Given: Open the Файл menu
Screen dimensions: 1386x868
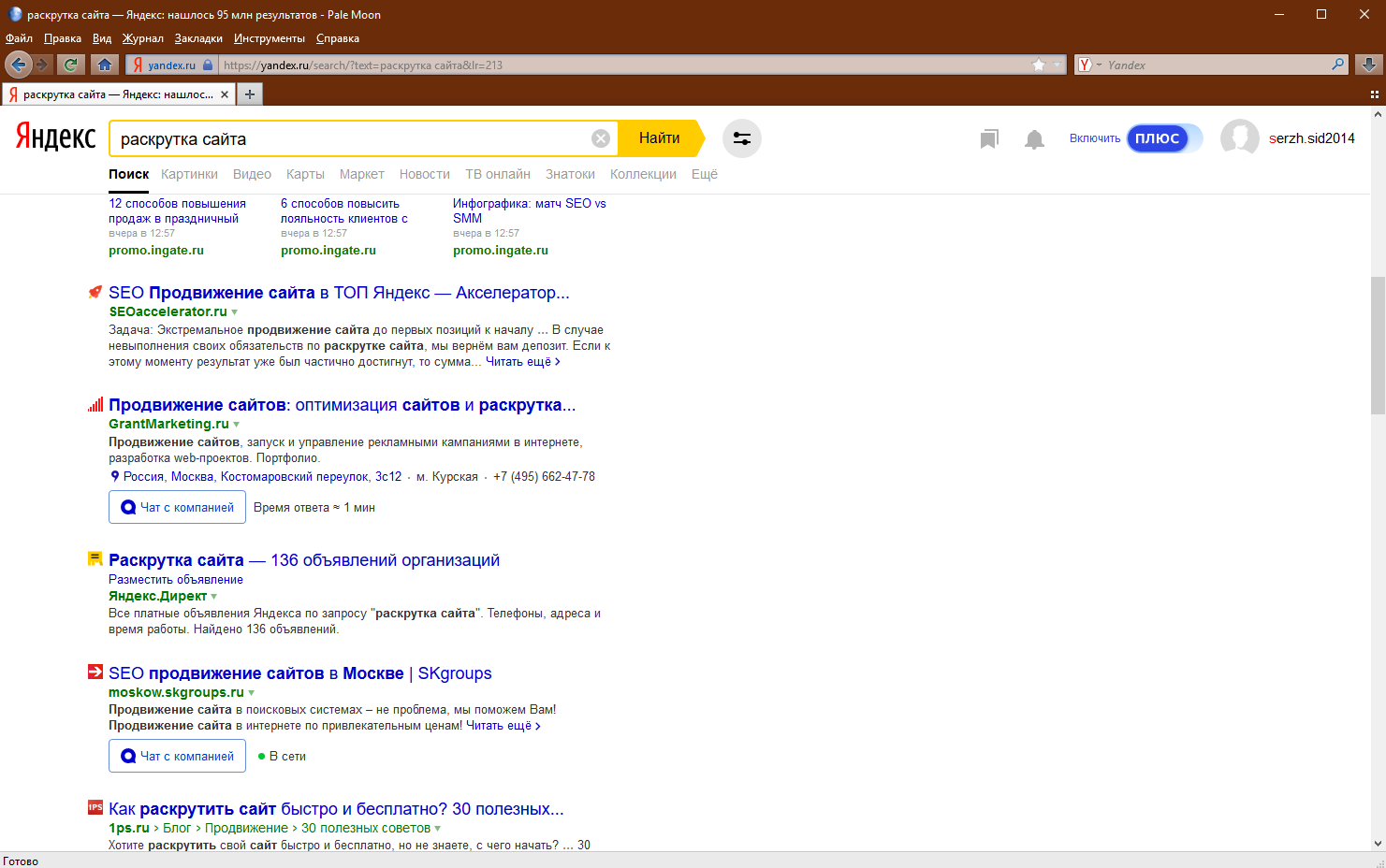Looking at the screenshot, I should (19, 38).
